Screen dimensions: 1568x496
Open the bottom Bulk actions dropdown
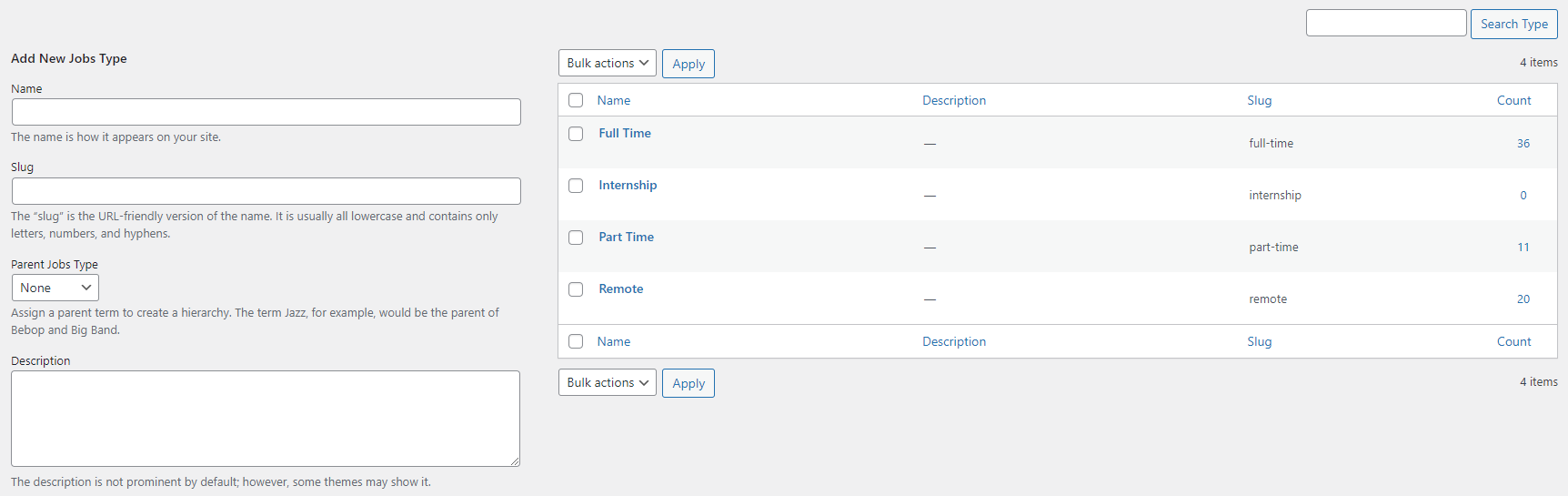pos(607,382)
